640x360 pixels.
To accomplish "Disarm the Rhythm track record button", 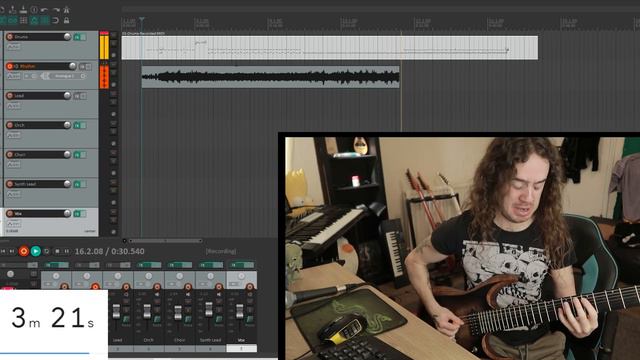I will [10, 66].
